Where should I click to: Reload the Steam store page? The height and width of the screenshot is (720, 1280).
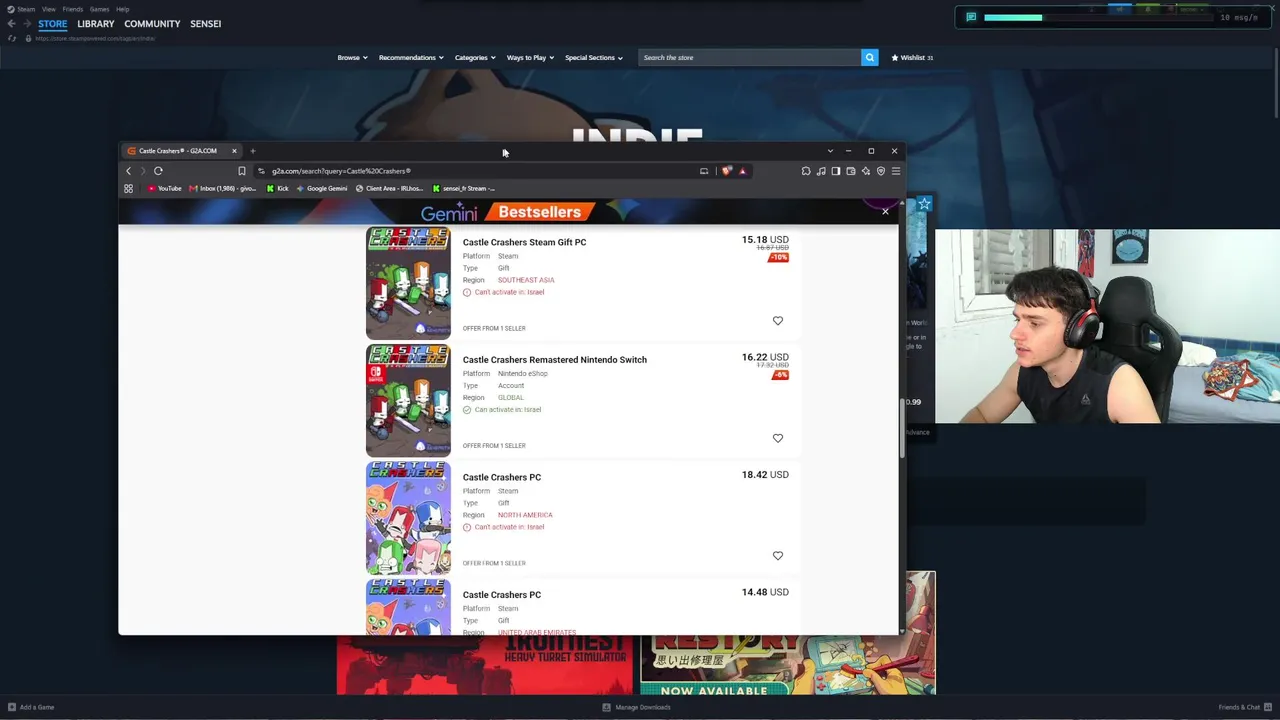pos(12,38)
